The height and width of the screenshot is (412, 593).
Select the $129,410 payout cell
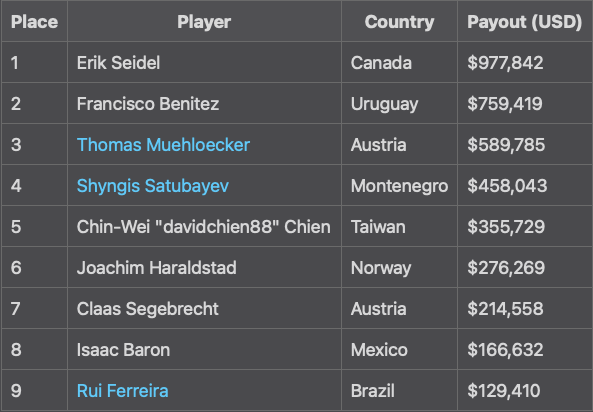(525, 391)
